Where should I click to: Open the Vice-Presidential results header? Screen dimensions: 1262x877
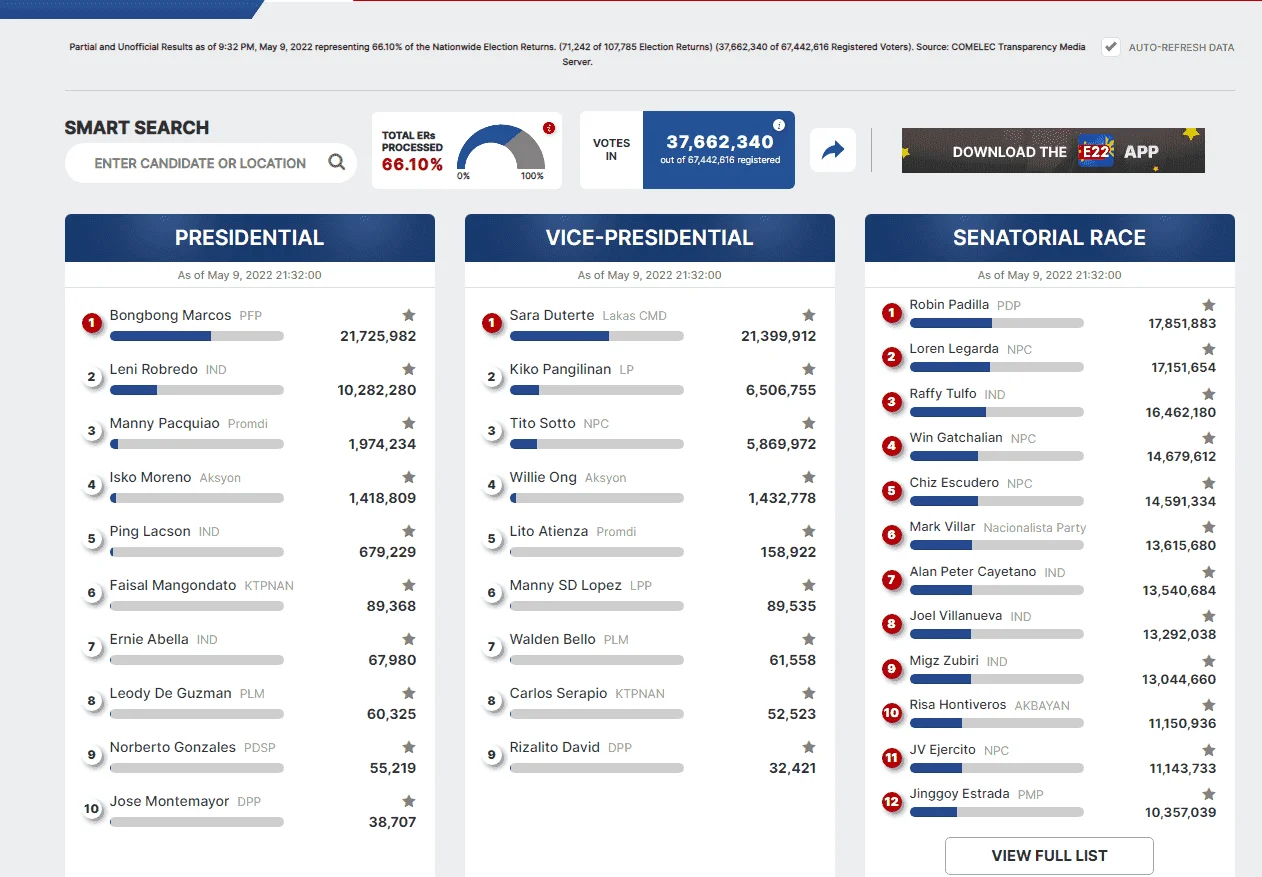650,238
